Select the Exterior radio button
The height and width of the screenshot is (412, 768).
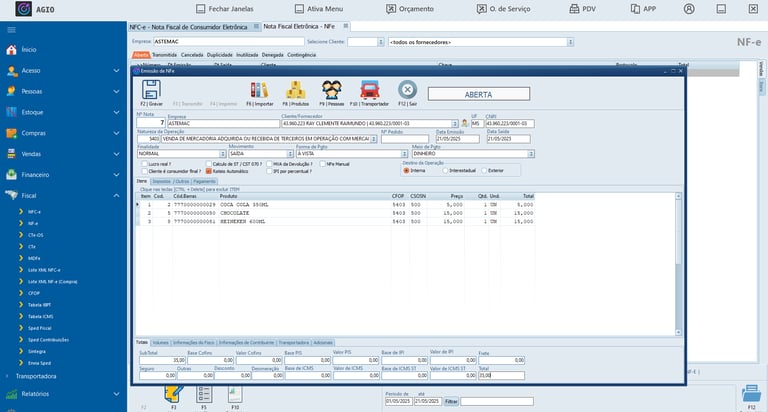pyautogui.click(x=484, y=170)
